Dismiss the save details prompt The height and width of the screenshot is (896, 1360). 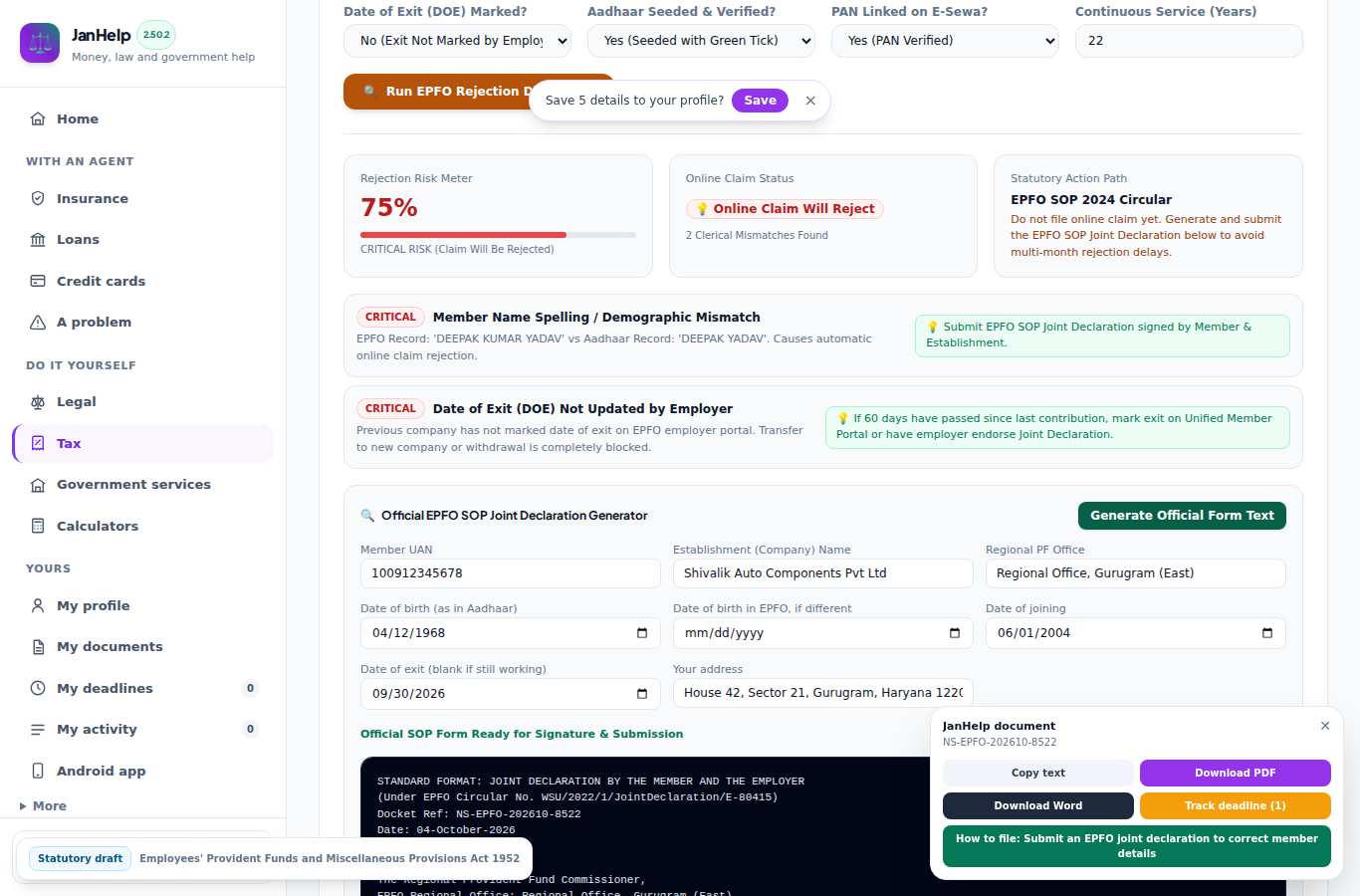tap(810, 101)
